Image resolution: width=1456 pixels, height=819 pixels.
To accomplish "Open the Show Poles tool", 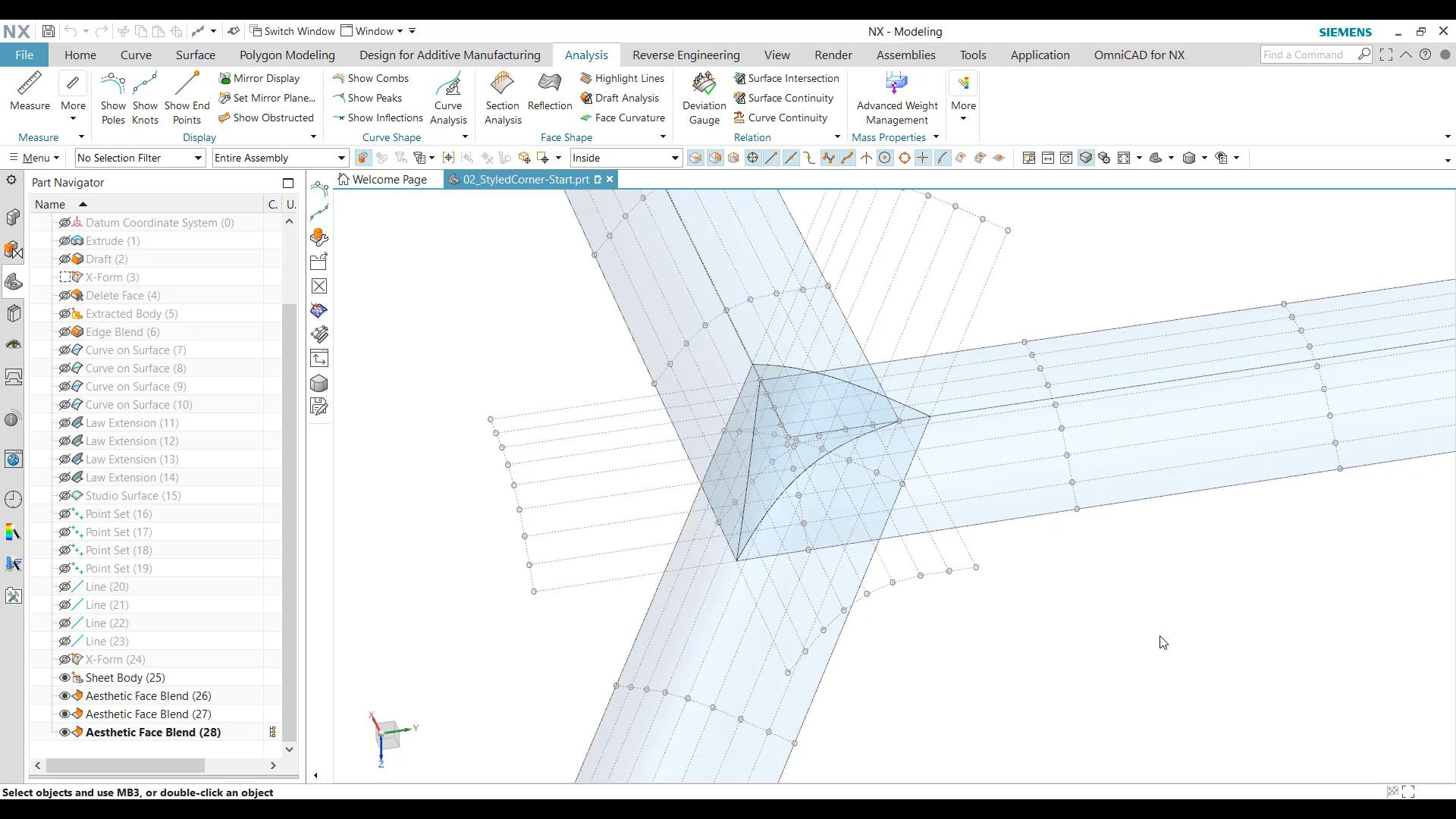I will [x=113, y=84].
